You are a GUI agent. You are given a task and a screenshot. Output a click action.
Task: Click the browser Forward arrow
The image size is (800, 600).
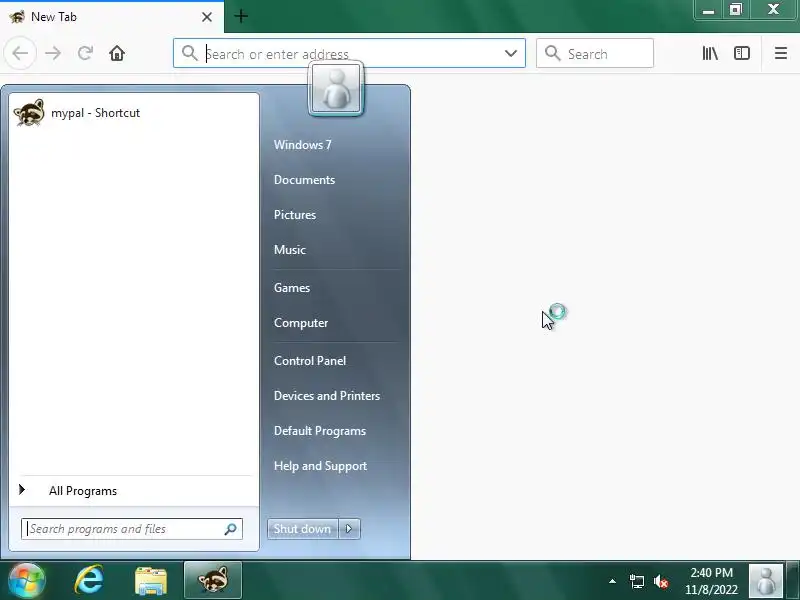point(53,53)
